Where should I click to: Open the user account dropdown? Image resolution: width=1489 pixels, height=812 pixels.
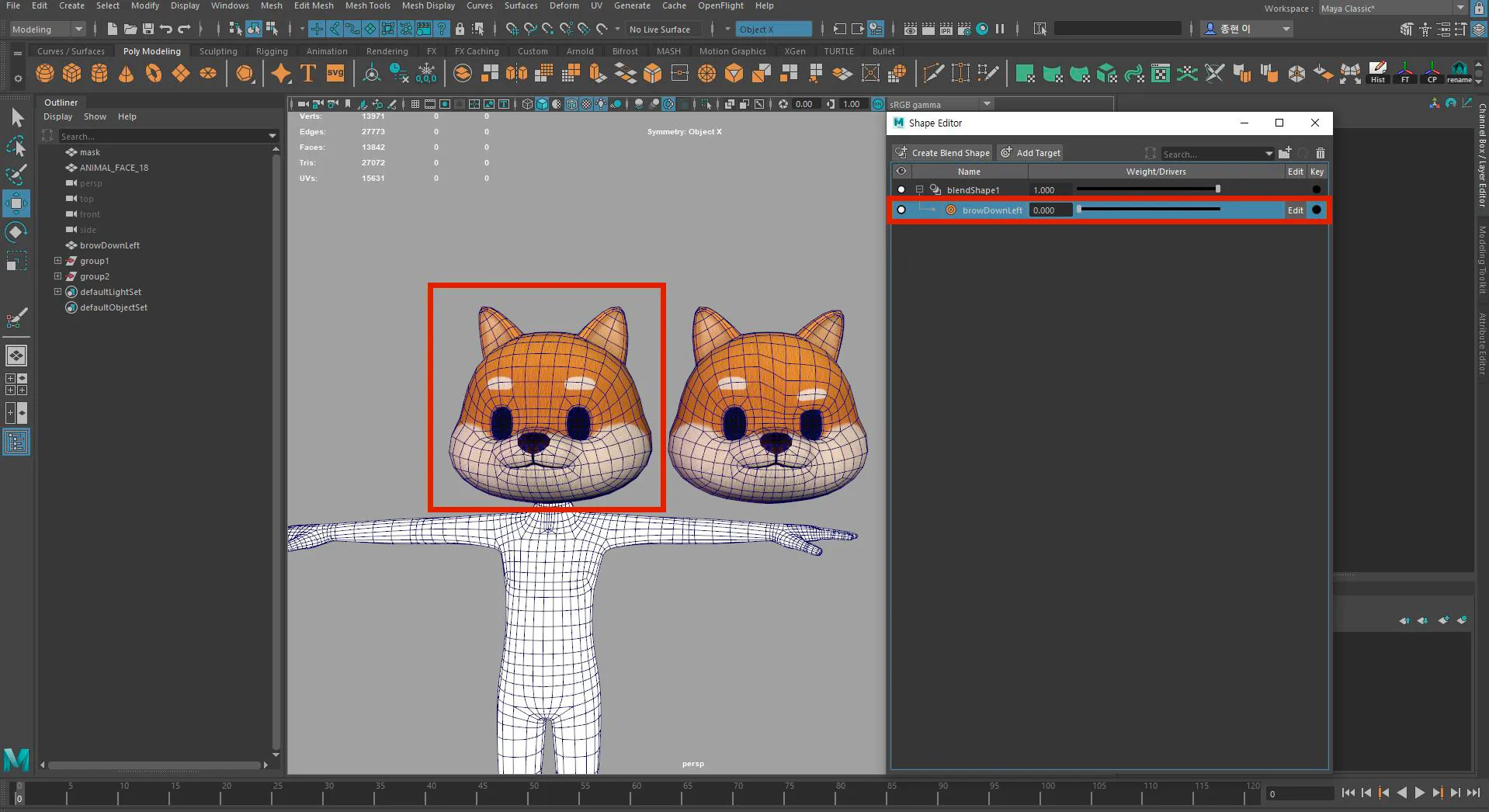tap(1247, 29)
